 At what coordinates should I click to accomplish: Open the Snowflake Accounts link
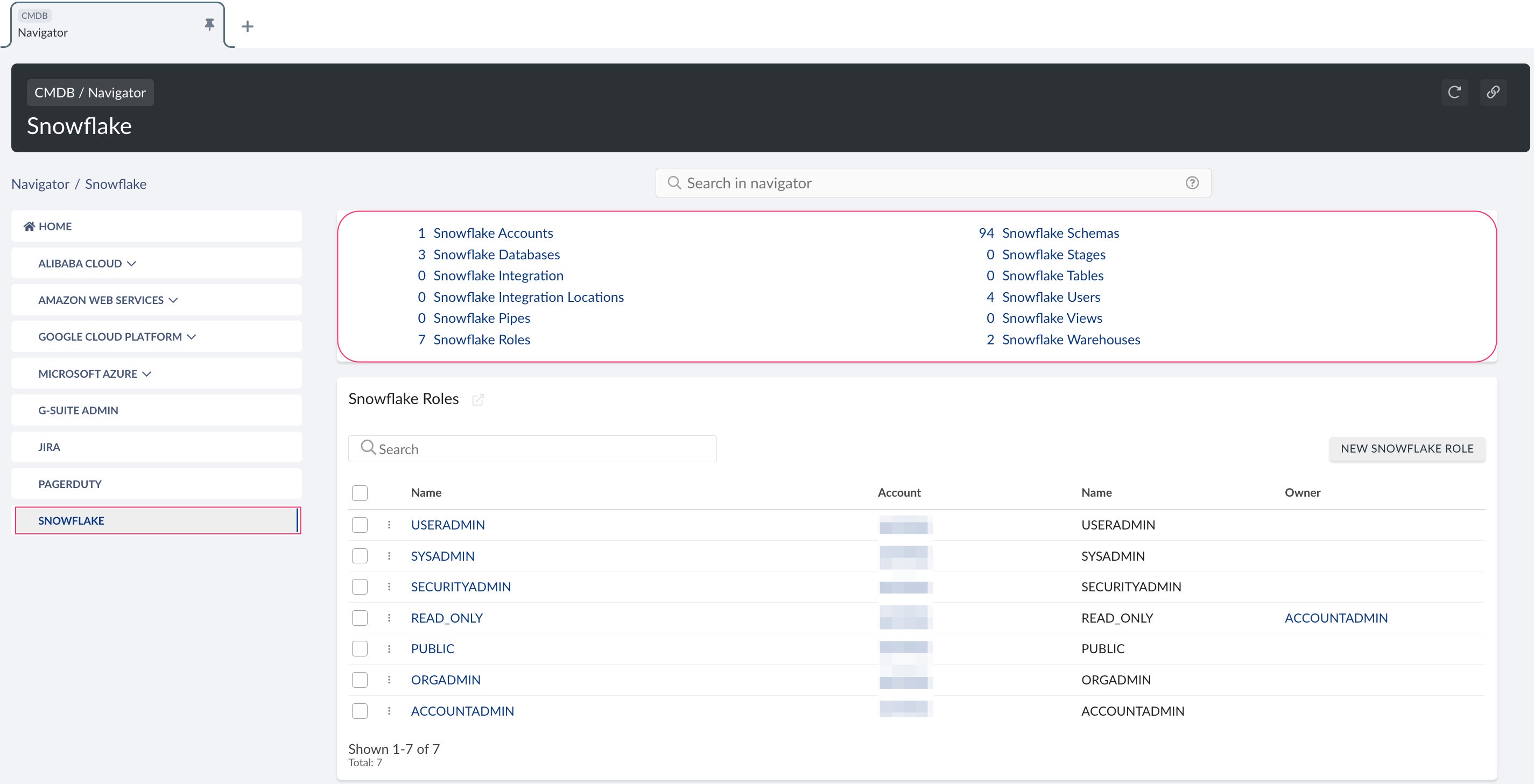pos(492,233)
